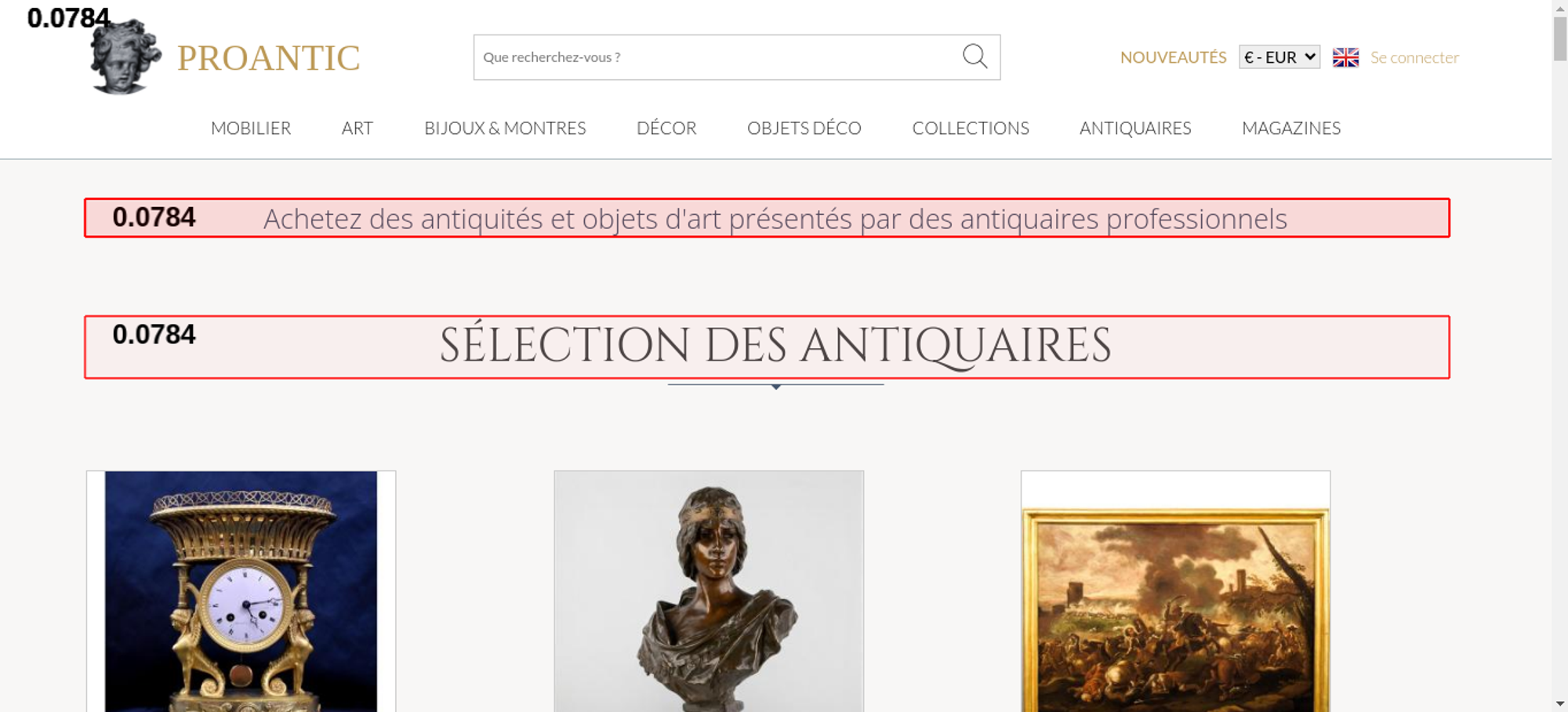The width and height of the screenshot is (1568, 712).
Task: Open the € - EUR currency dropdown
Action: 1279,57
